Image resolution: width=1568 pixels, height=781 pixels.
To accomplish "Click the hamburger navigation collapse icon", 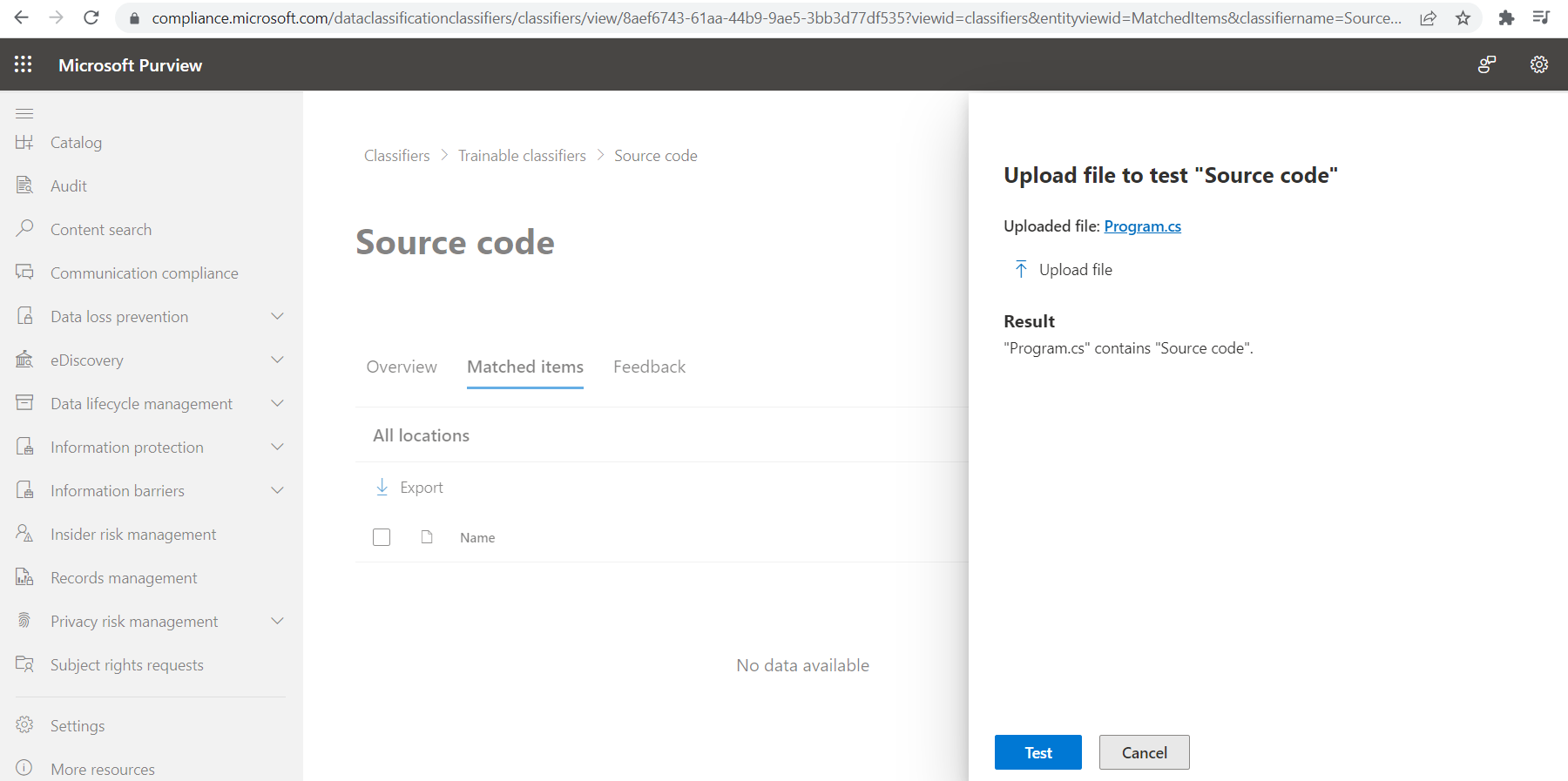I will pyautogui.click(x=24, y=114).
